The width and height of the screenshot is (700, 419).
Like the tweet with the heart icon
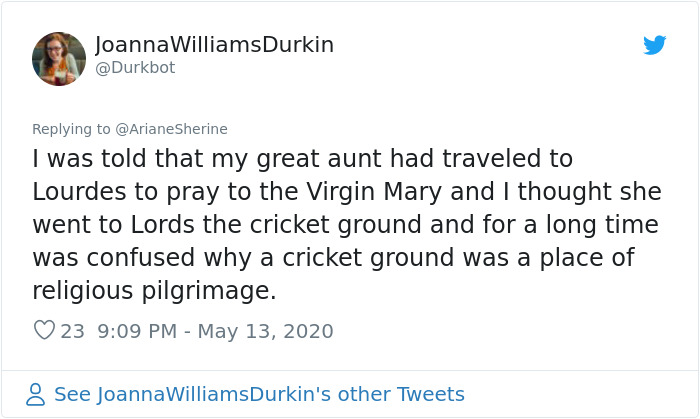44,330
